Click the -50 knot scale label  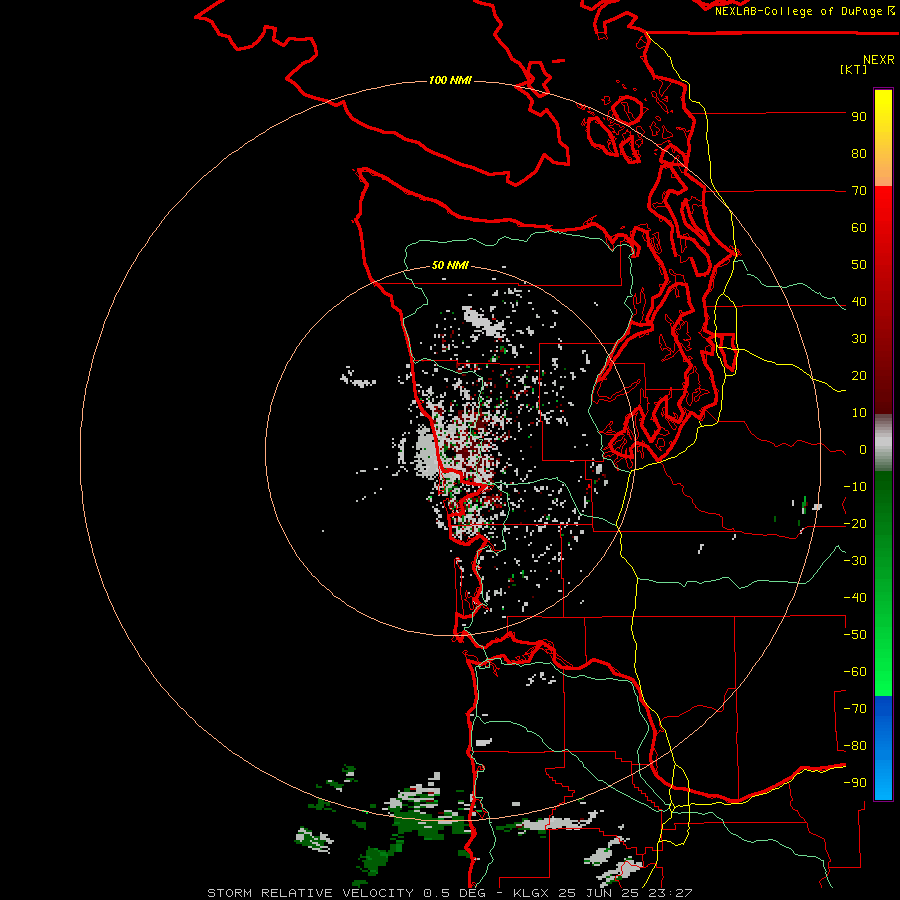pos(855,635)
